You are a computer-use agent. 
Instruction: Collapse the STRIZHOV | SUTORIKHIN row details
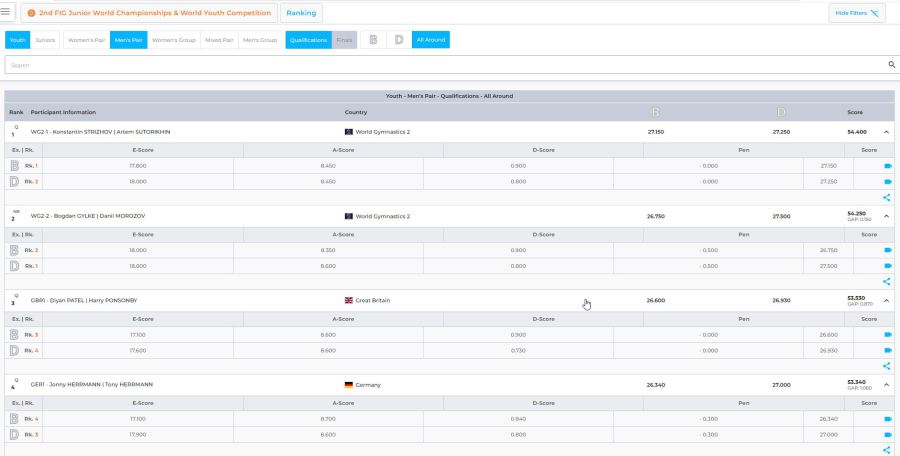click(x=886, y=132)
